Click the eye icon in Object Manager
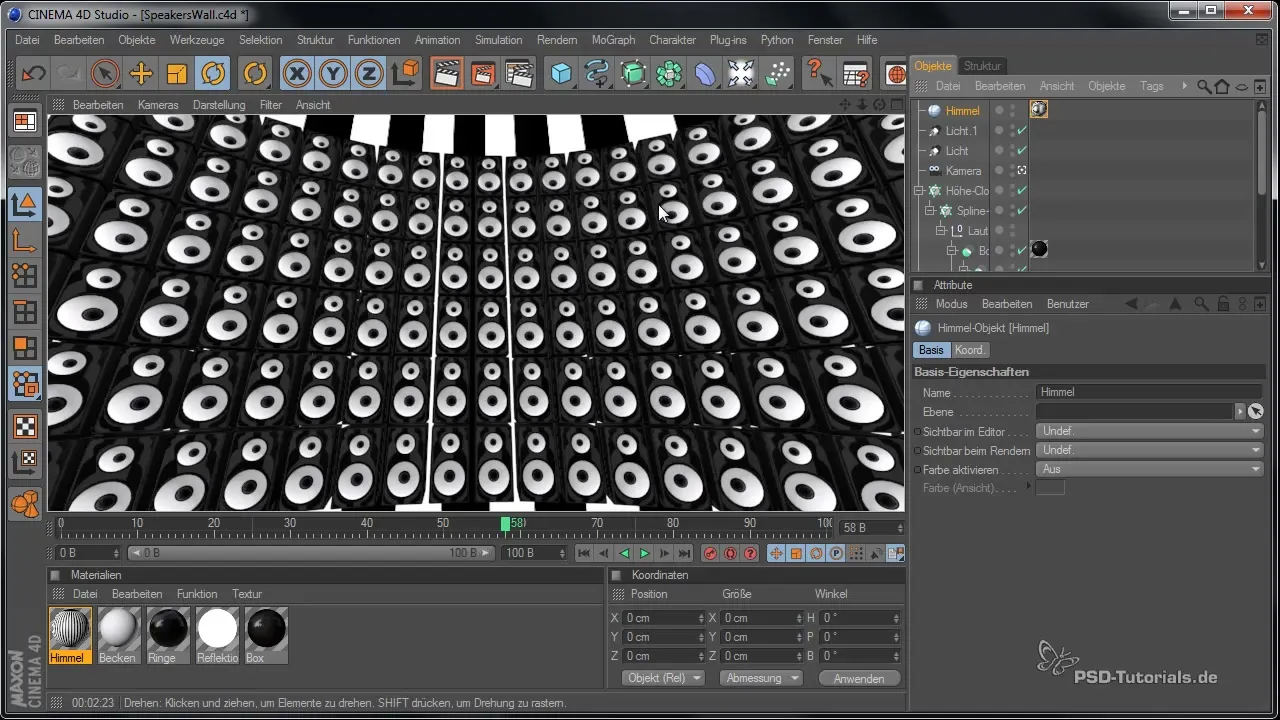 [x=1240, y=86]
